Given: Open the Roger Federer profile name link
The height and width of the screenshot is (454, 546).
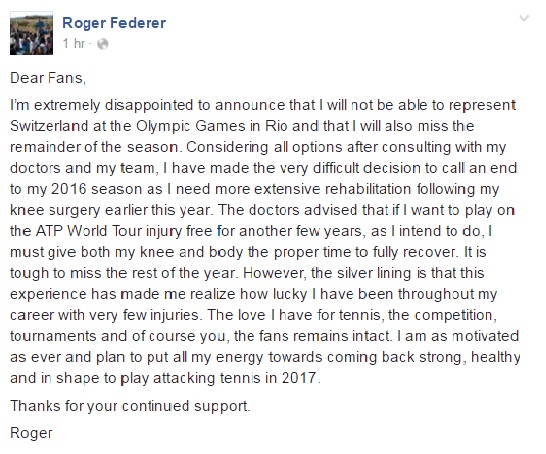Looking at the screenshot, I should click(x=114, y=23).
